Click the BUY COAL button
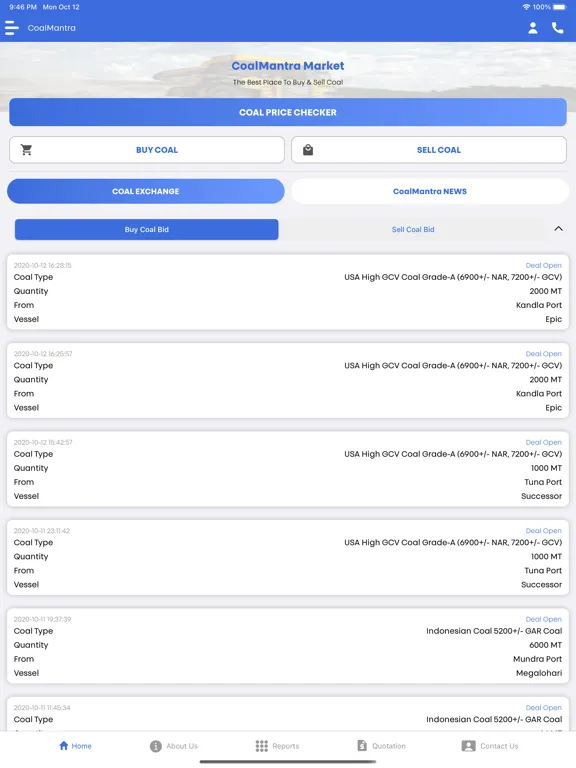 click(147, 150)
